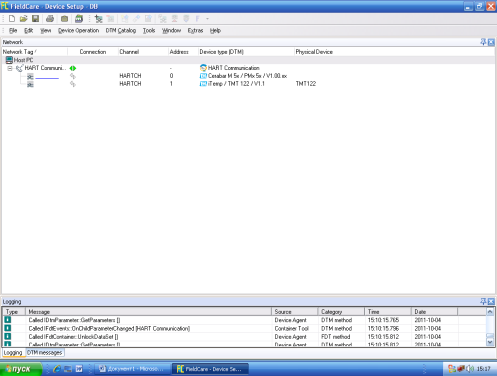The width and height of the screenshot is (497, 376).
Task: Click the greyed delete device toolbar icon
Action: pyautogui.click(x=110, y=19)
